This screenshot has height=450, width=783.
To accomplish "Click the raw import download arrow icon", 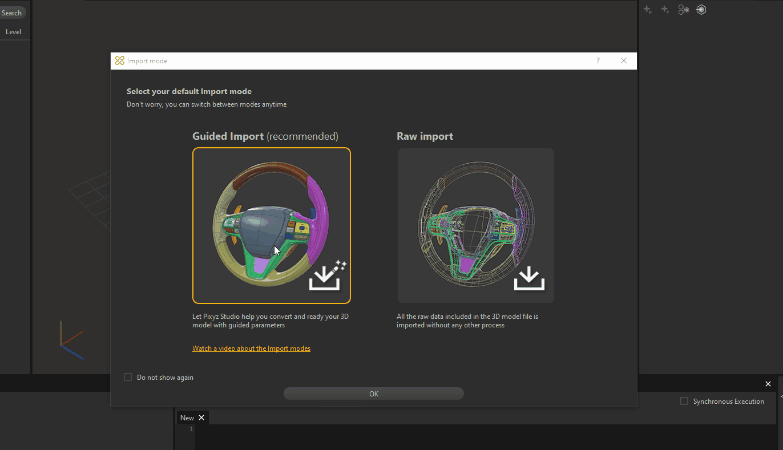I will (x=528, y=278).
